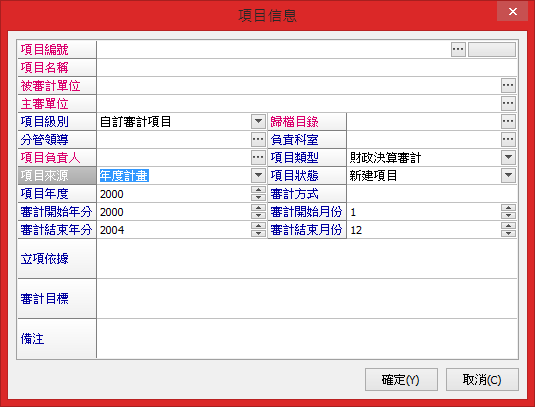This screenshot has width=535, height=407.
Task: Browse the 歸檔目錄 ellipsis button
Action: [x=508, y=121]
